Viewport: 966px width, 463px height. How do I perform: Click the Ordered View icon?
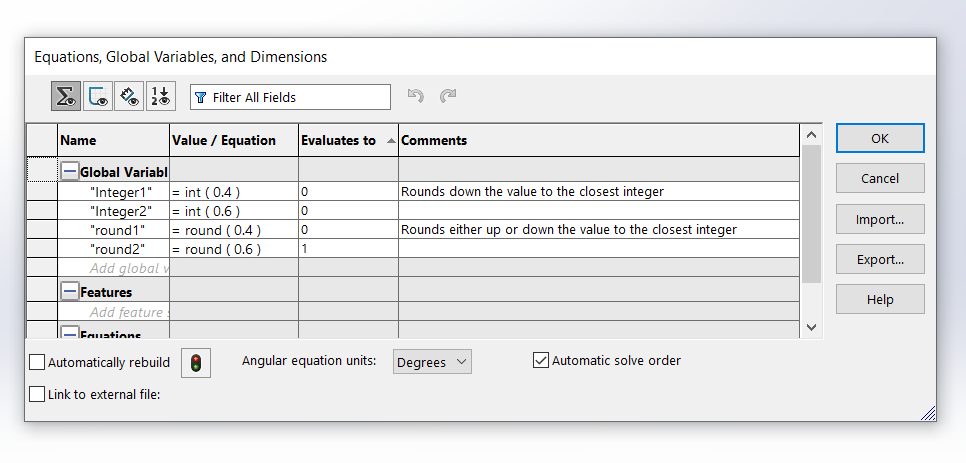[x=160, y=96]
